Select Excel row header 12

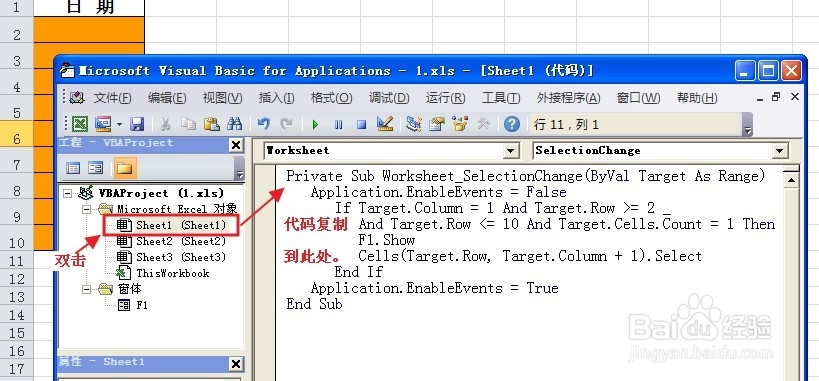tap(17, 279)
